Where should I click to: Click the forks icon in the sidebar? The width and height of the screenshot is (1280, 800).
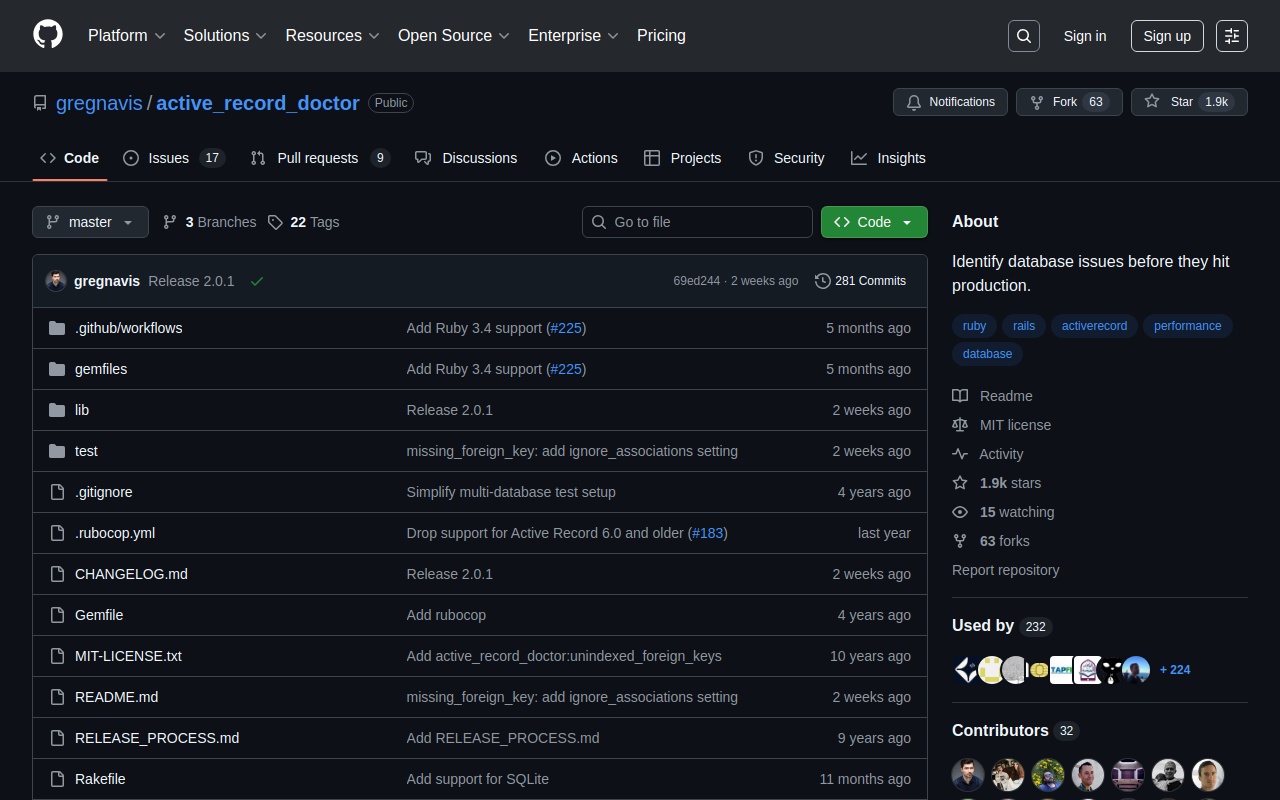960,540
